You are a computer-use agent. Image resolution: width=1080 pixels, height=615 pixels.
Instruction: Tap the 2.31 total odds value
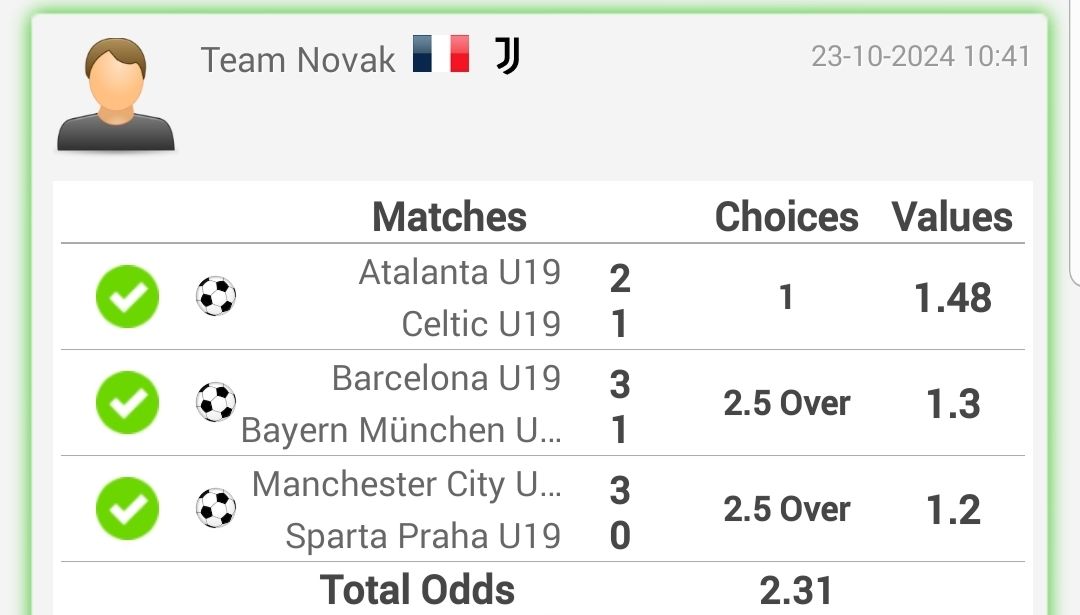click(x=796, y=591)
